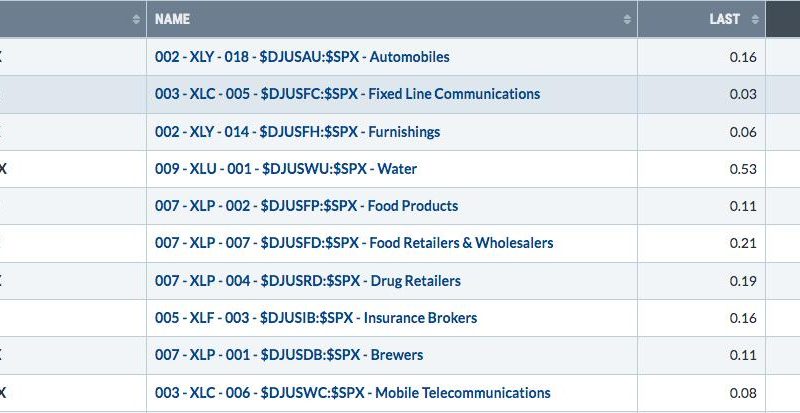Open the Fixed Line Communications link
The image size is (800, 413).
pos(347,94)
